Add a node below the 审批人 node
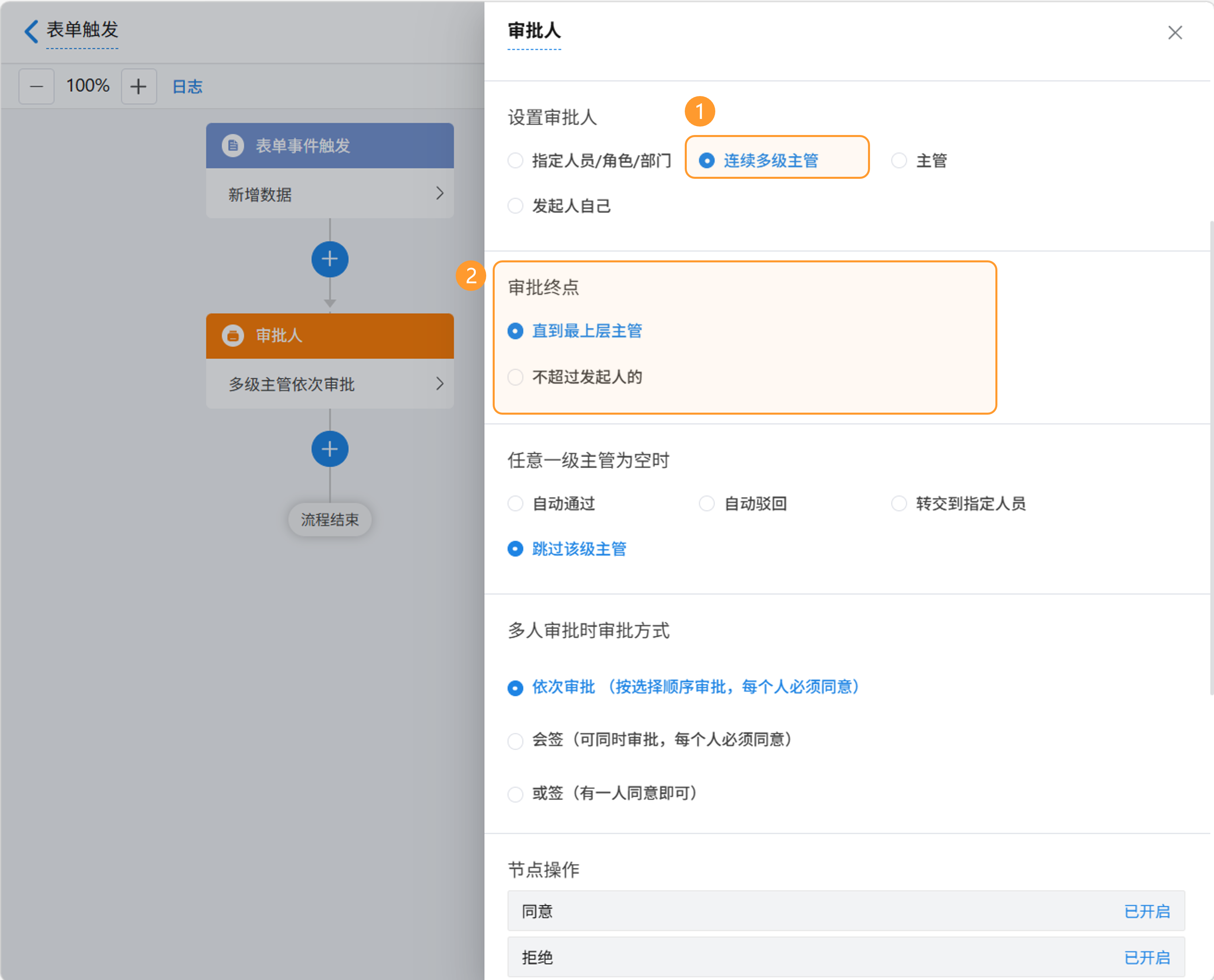The height and width of the screenshot is (980, 1214). pyautogui.click(x=330, y=449)
